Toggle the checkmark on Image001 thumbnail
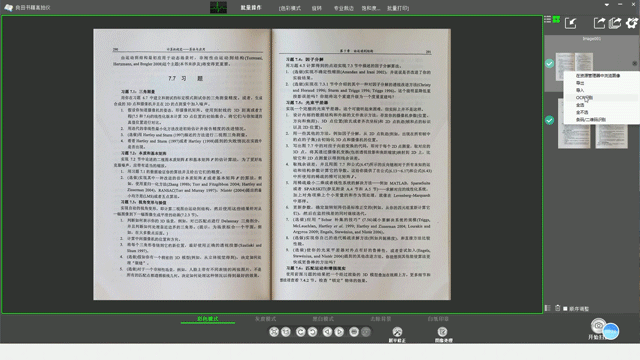The height and width of the screenshot is (360, 640). point(549,63)
